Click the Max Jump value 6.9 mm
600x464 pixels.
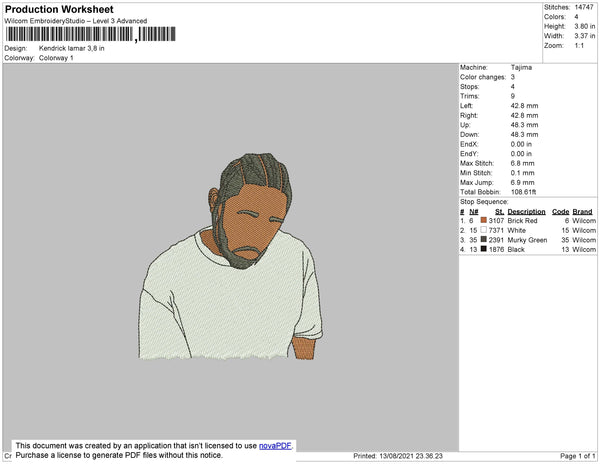coord(522,182)
